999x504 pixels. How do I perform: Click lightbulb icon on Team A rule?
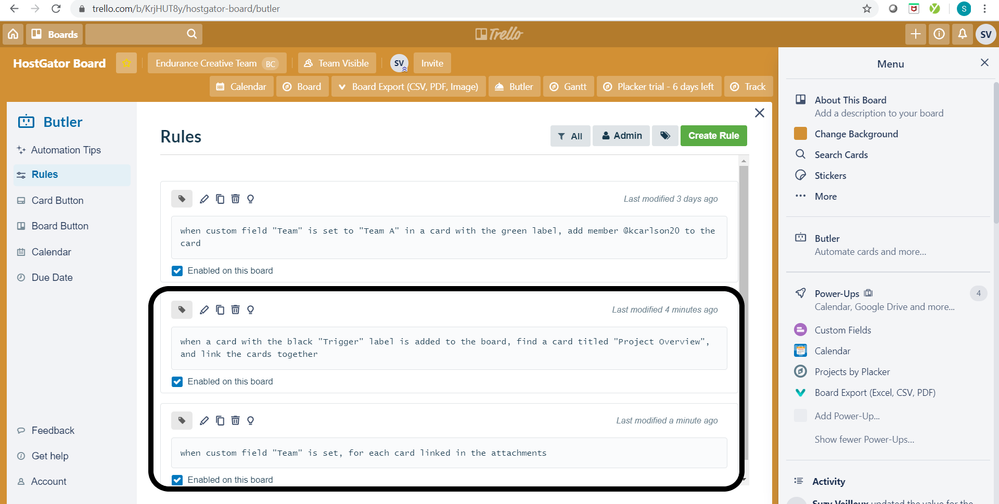(x=250, y=199)
